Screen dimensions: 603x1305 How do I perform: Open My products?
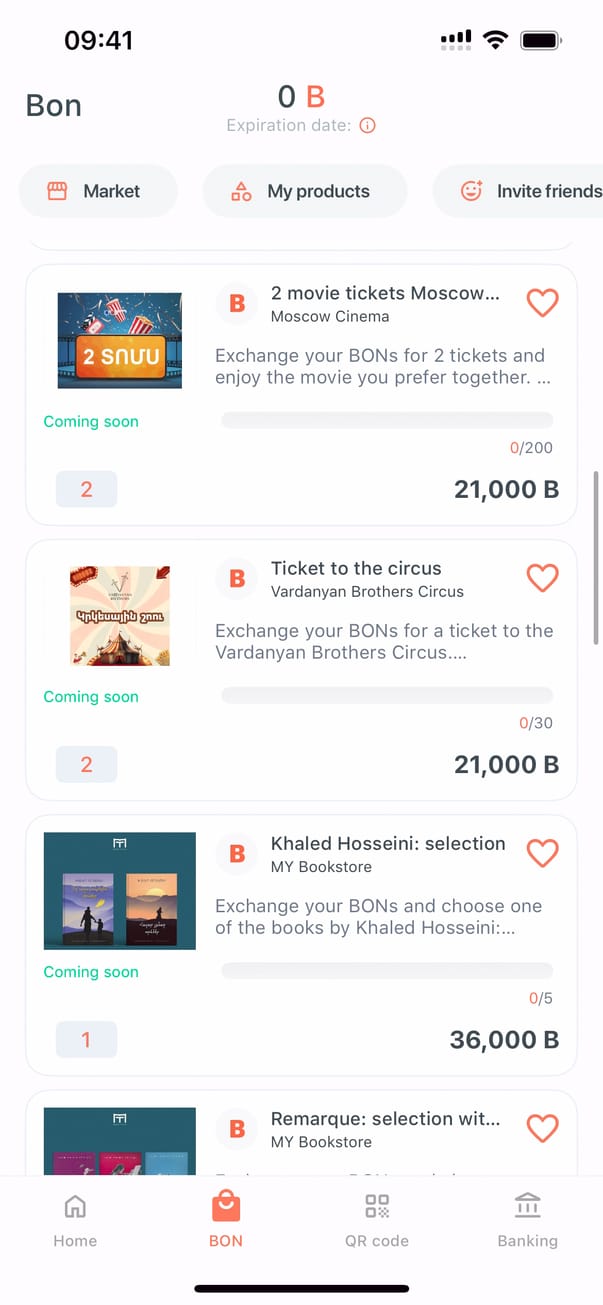[304, 191]
